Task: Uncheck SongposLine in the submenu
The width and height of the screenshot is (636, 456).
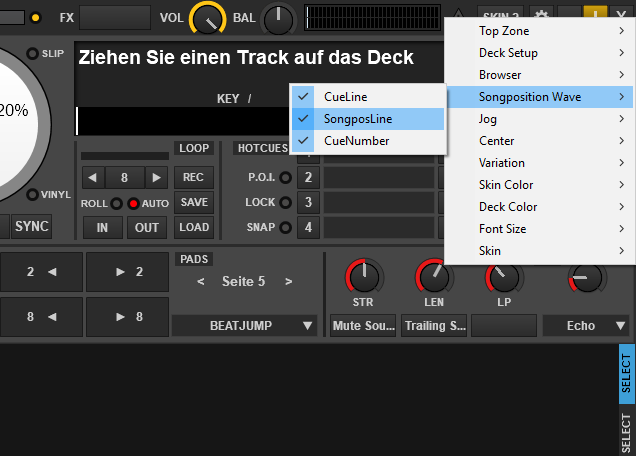Action: tap(368, 119)
